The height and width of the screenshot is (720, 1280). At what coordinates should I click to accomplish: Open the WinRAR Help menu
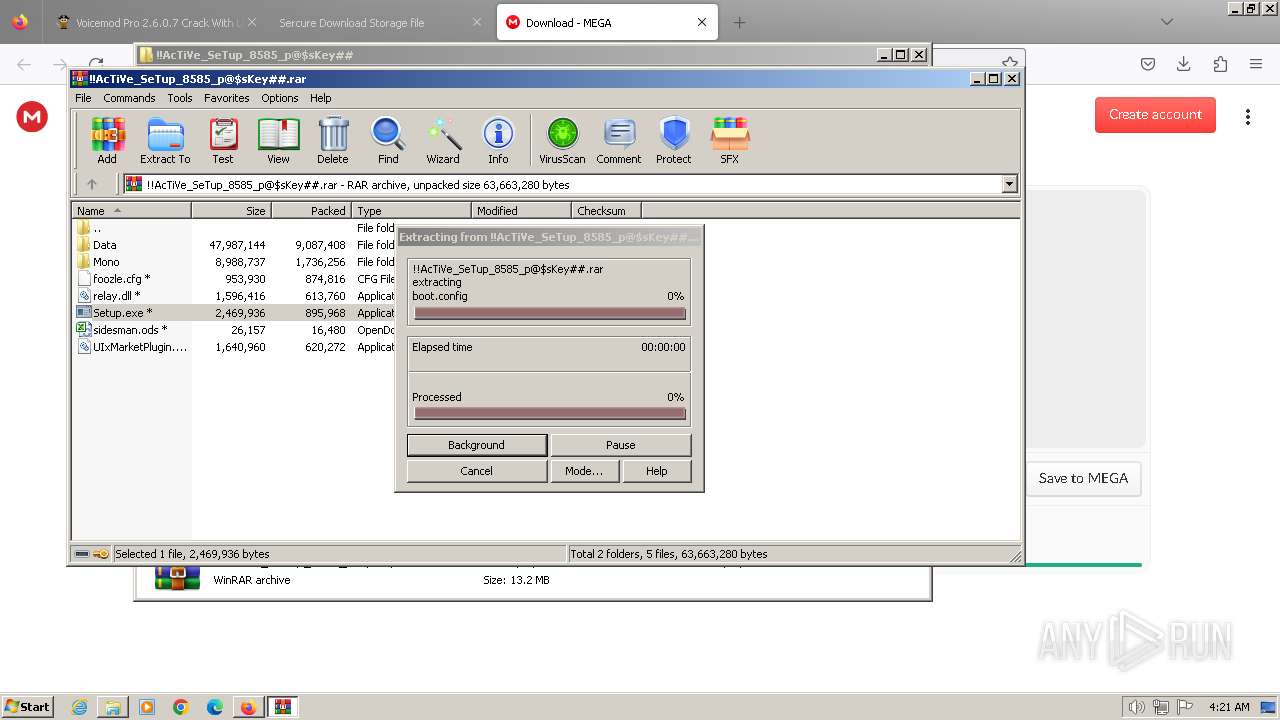[x=321, y=98]
